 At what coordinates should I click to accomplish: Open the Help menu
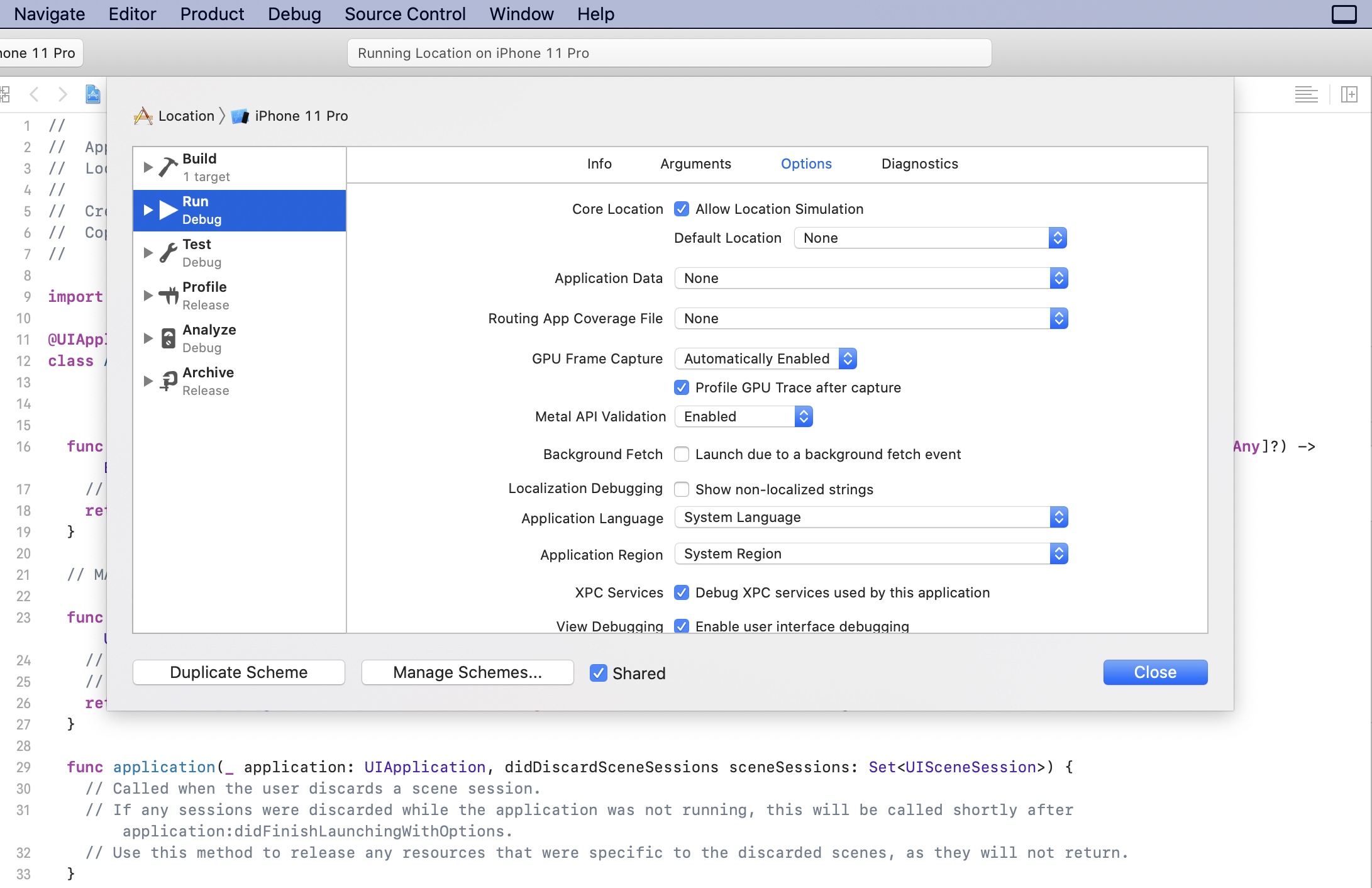click(x=595, y=14)
